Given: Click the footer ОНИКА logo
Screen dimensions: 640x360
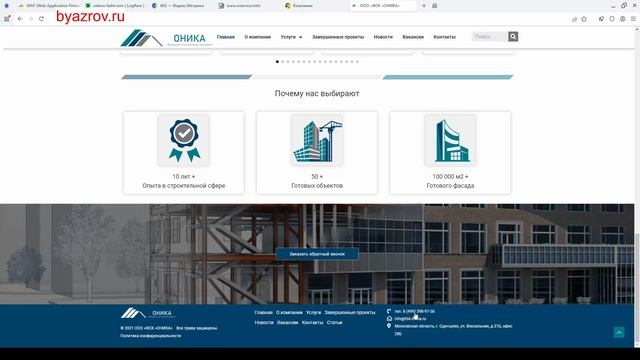Looking at the screenshot, I should point(148,313).
